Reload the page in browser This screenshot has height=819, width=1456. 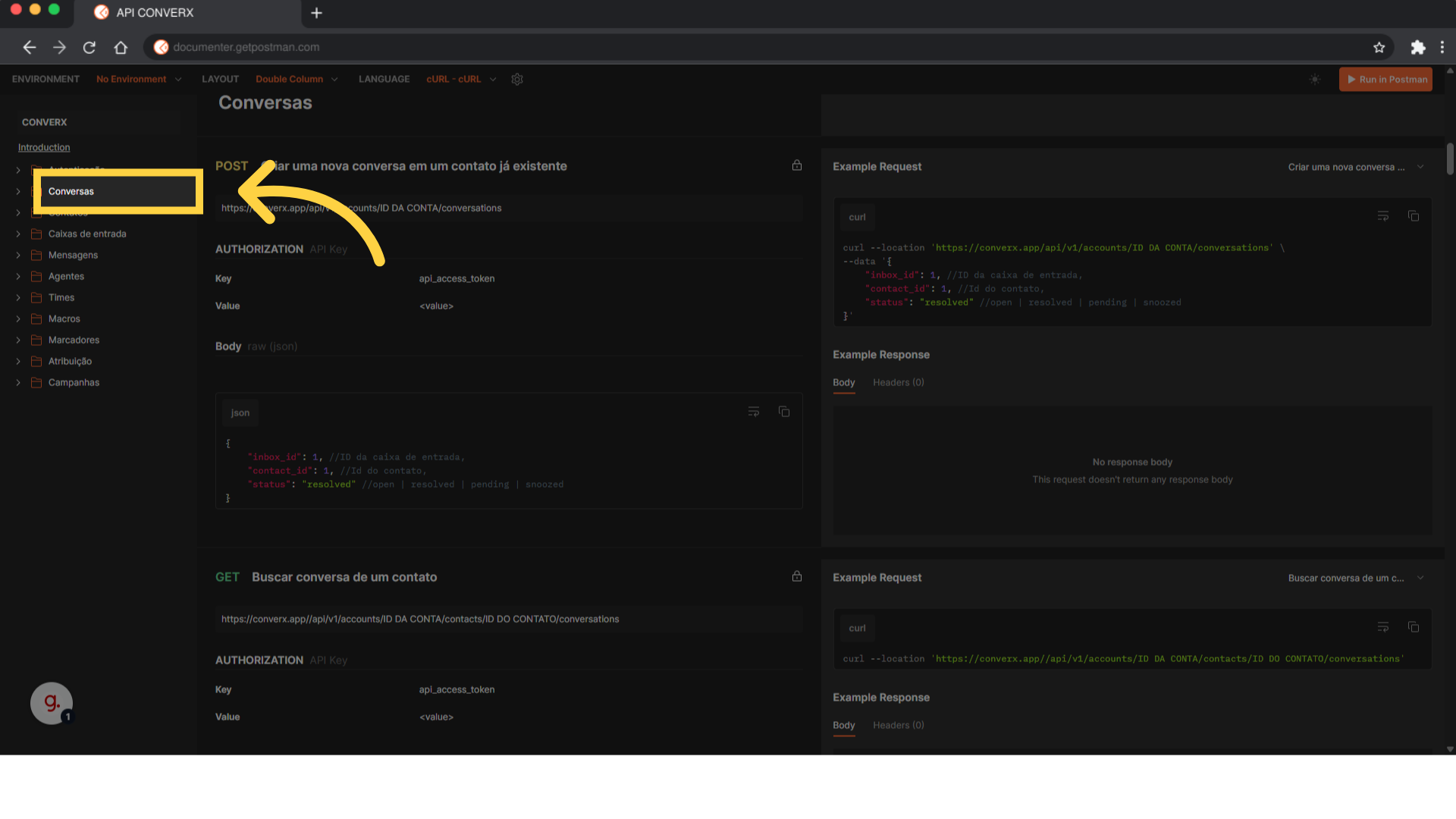[89, 47]
